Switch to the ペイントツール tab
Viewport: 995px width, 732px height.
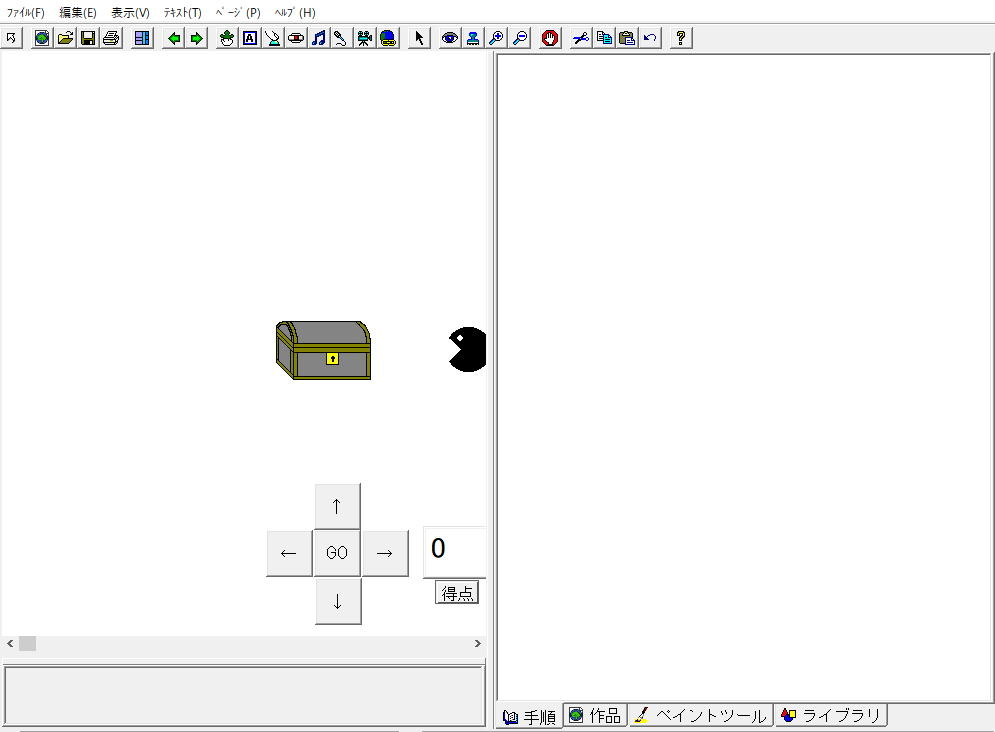tap(701, 715)
